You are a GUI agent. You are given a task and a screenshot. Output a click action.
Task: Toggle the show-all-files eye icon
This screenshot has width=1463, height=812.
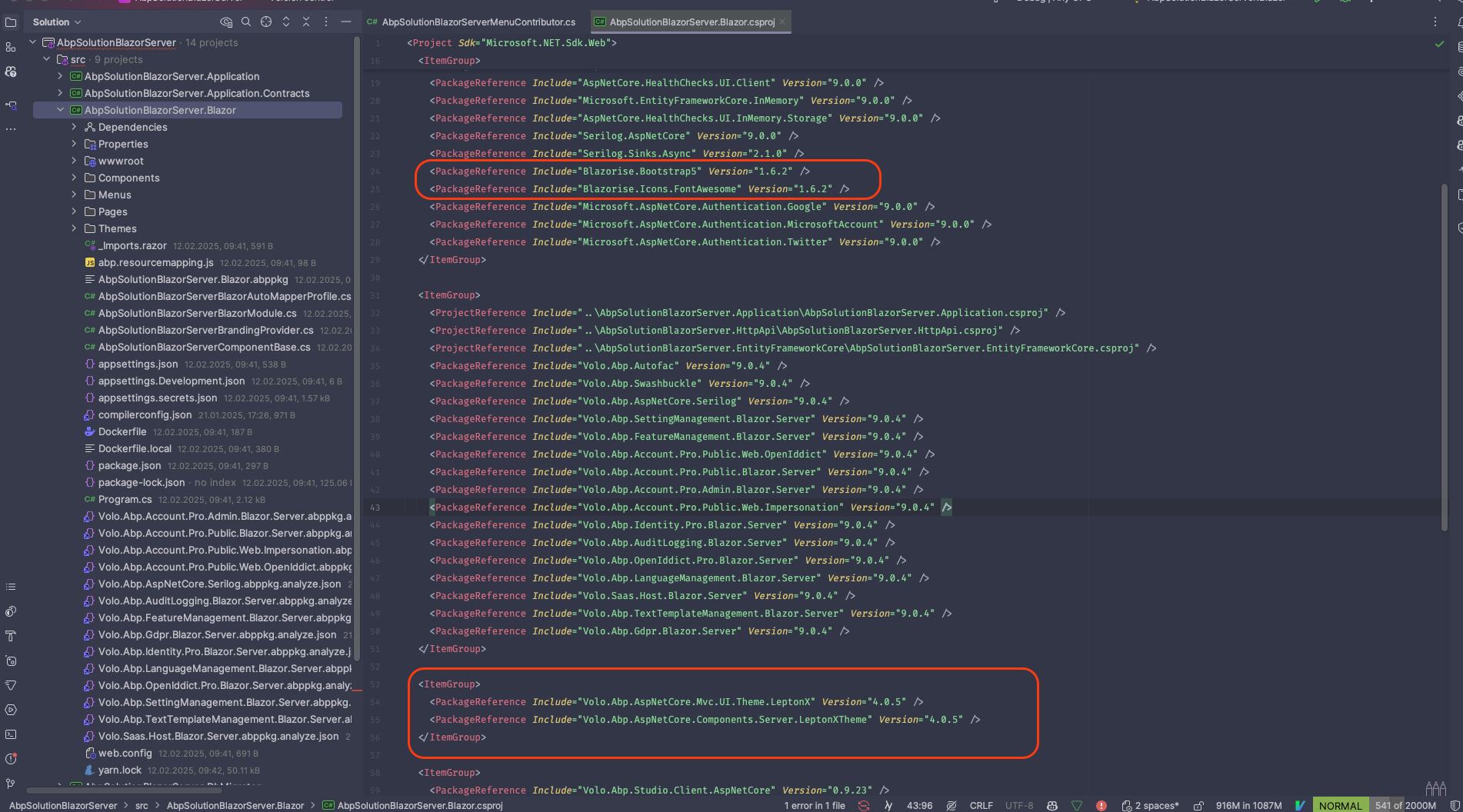pos(225,22)
